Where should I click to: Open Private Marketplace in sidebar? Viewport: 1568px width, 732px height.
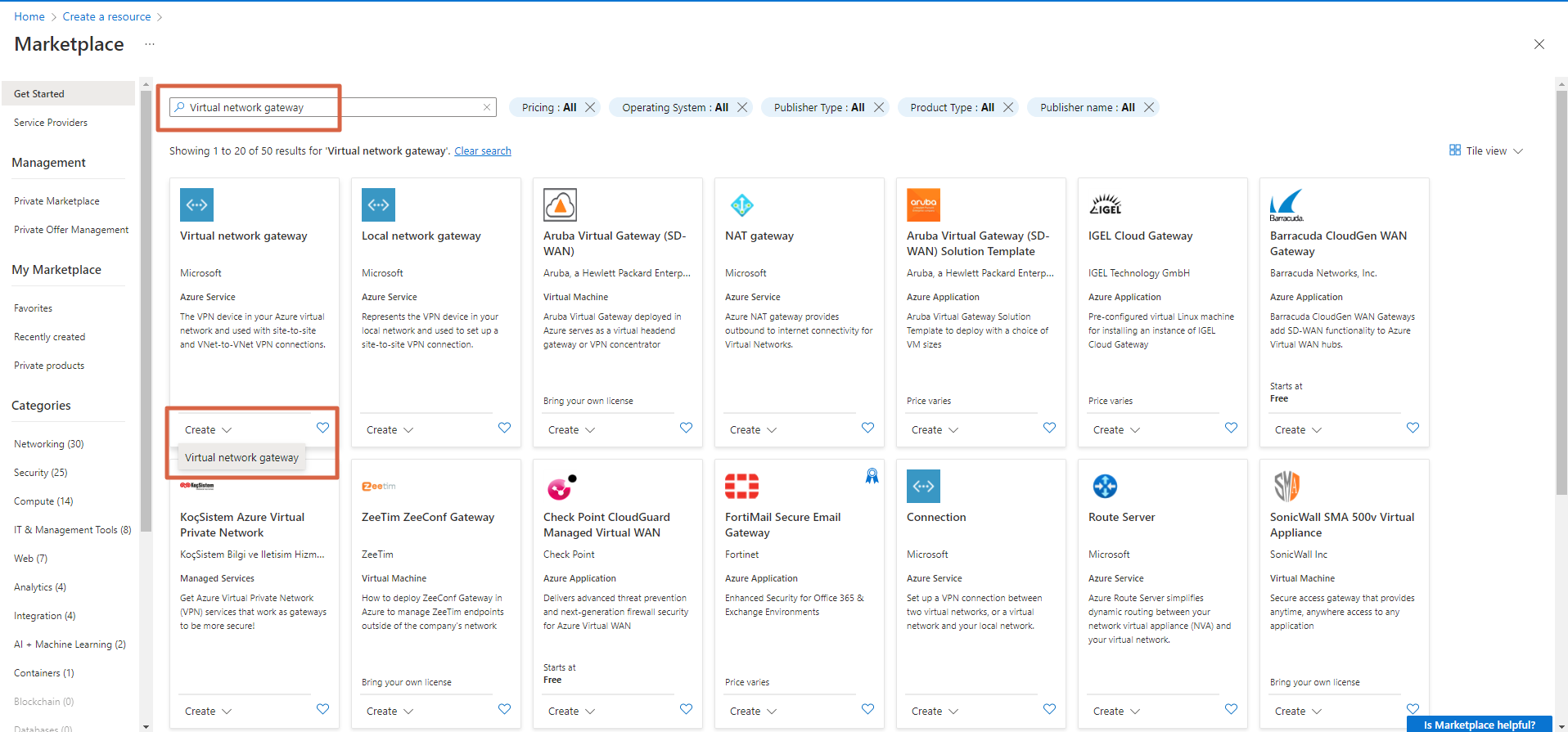click(x=56, y=201)
